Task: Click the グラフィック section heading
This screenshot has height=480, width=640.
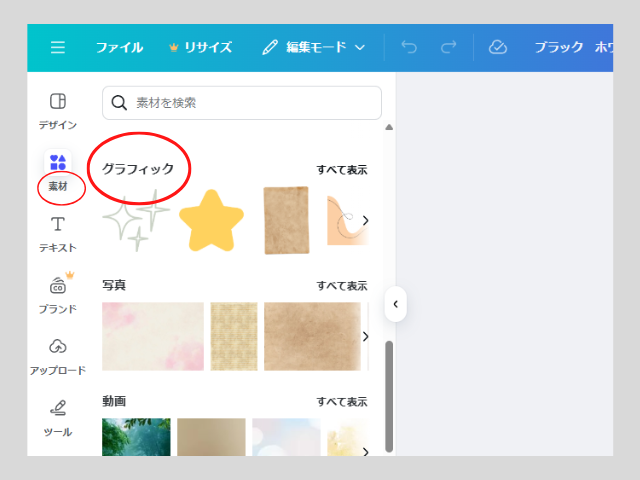Action: tap(138, 169)
